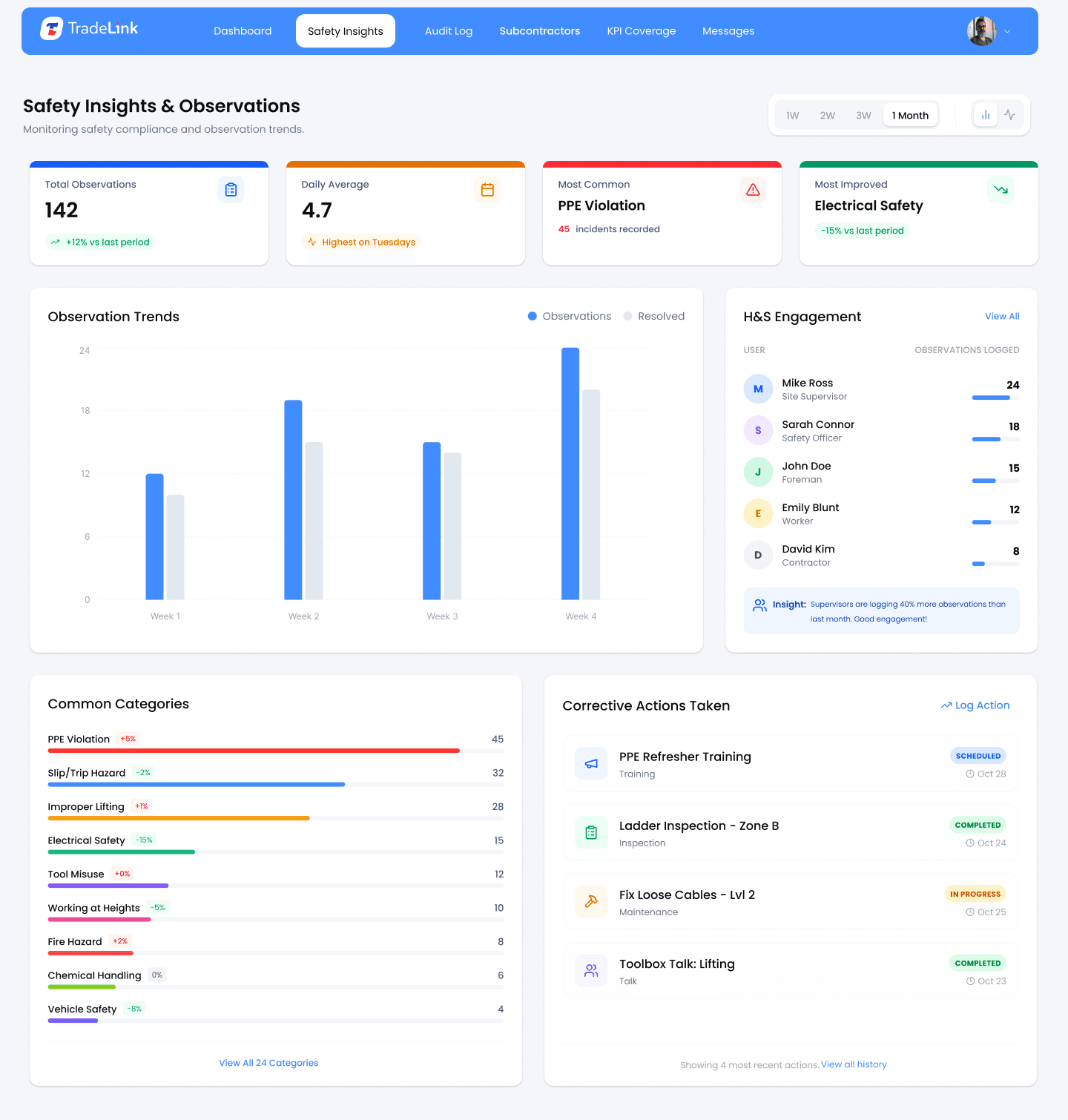Screen dimensions: 1068x1120
Task: Open the Messages tab
Action: tap(728, 31)
